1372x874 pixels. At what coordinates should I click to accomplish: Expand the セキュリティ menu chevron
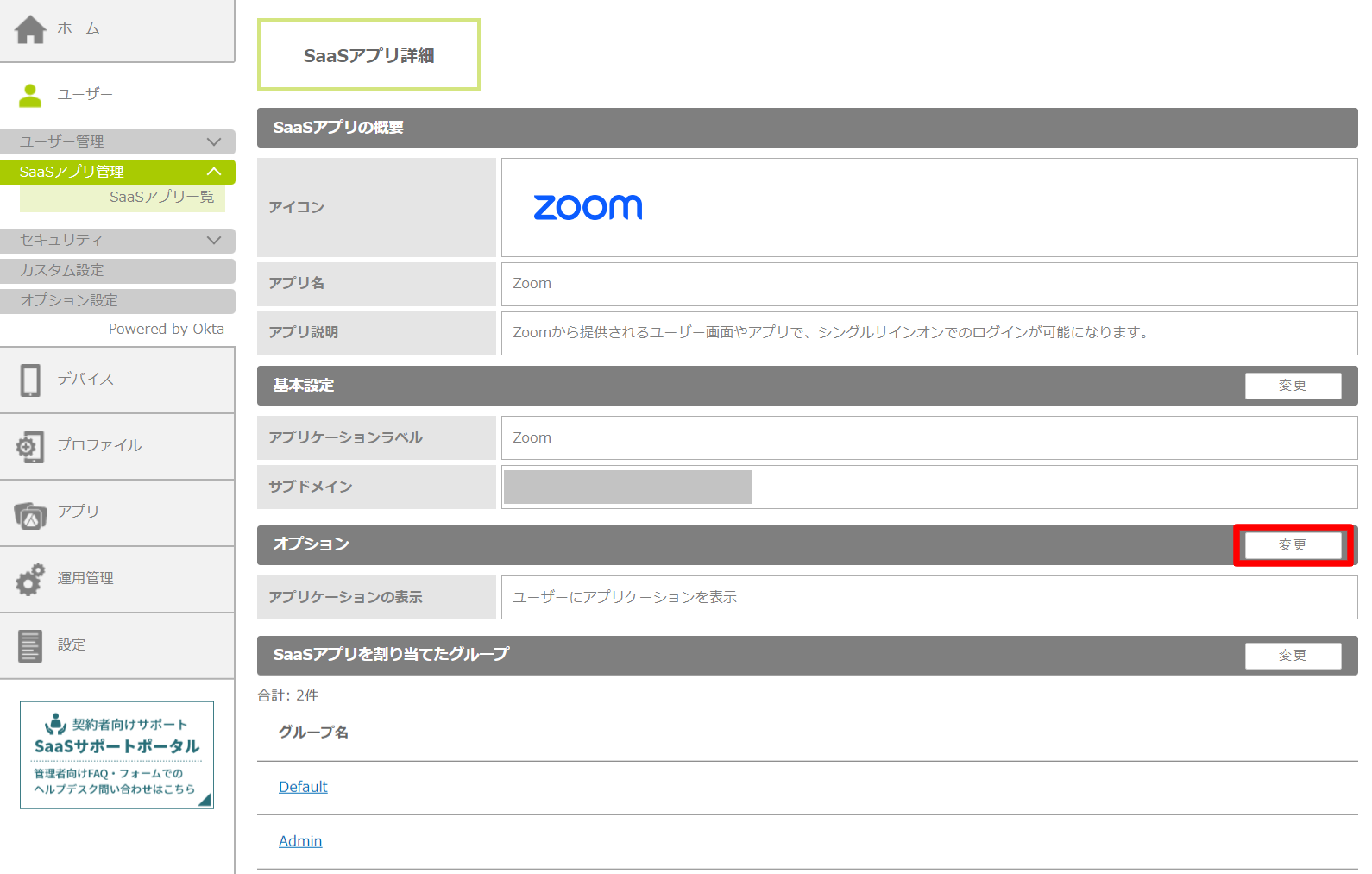click(x=214, y=240)
